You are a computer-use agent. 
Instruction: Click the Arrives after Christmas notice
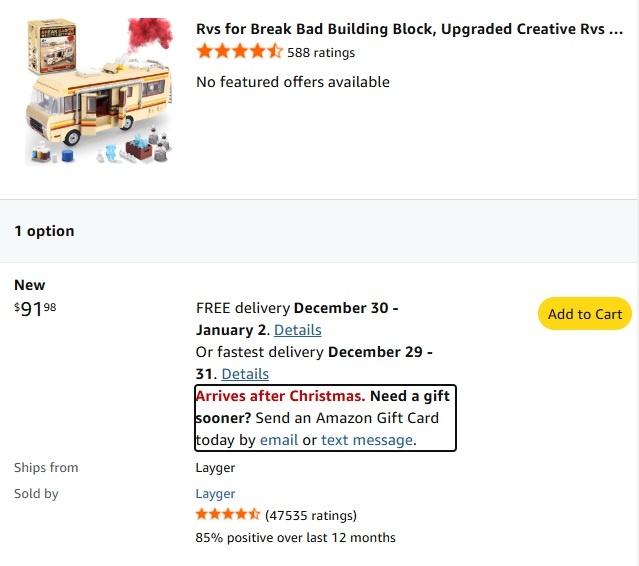(x=280, y=396)
